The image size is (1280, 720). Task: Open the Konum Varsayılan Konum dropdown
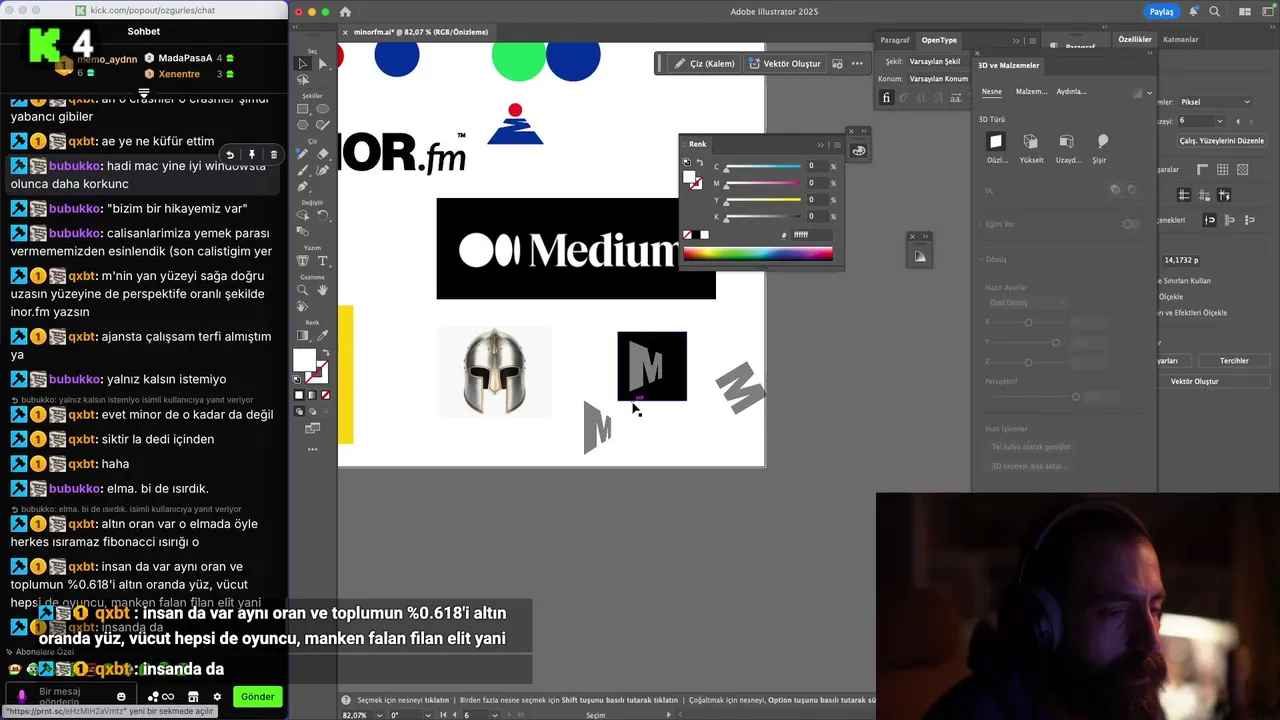point(938,79)
